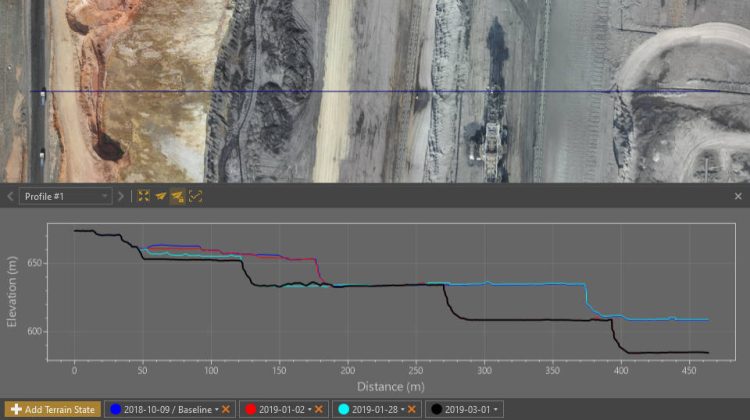The width and height of the screenshot is (750, 420).
Task: Open the 2019-01-28 terrain state dropdown
Action: [401, 409]
